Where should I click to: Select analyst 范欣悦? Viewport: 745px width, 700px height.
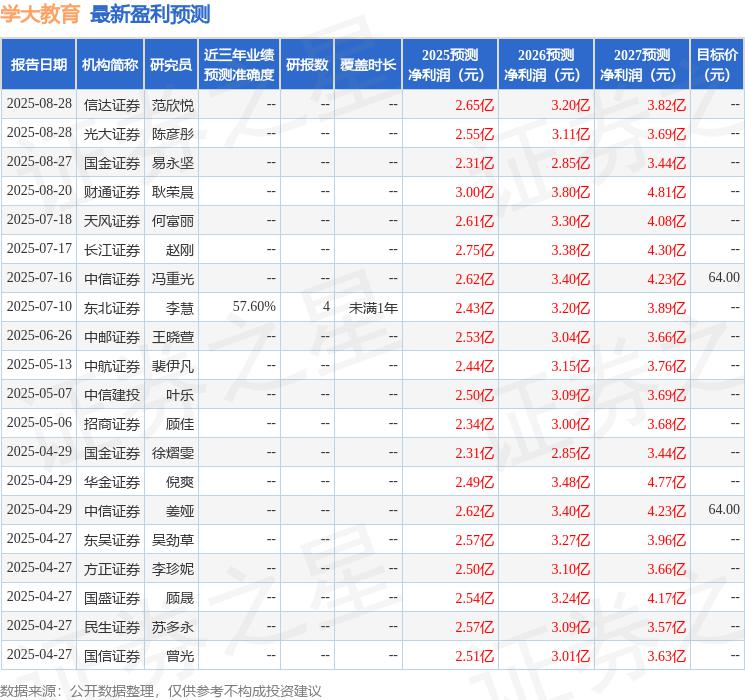(x=173, y=105)
